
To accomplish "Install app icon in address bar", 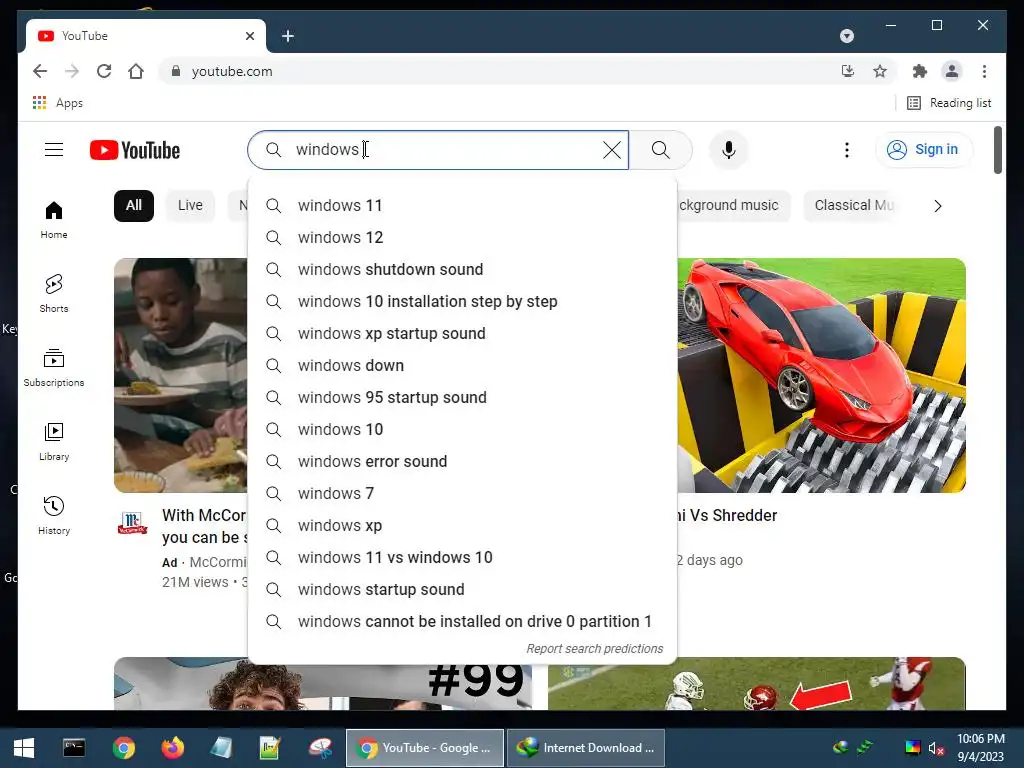I will 848,71.
